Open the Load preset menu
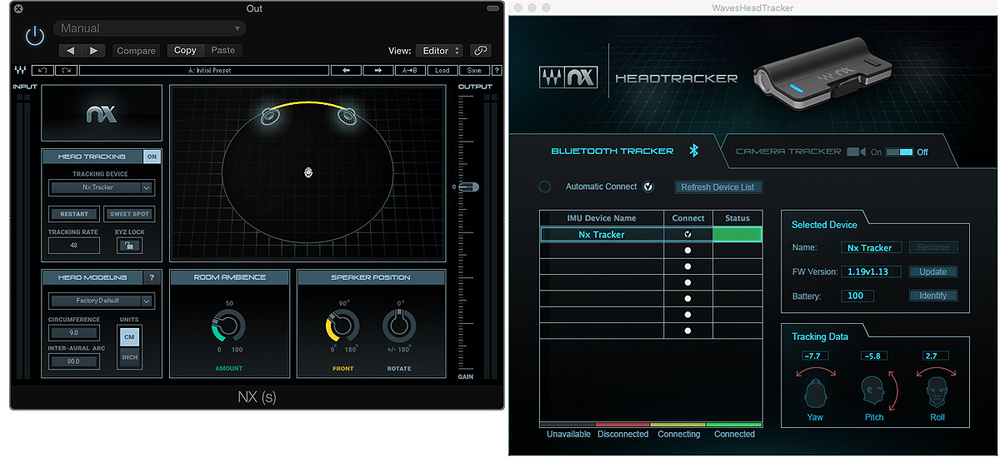The height and width of the screenshot is (458, 1000). 442,70
